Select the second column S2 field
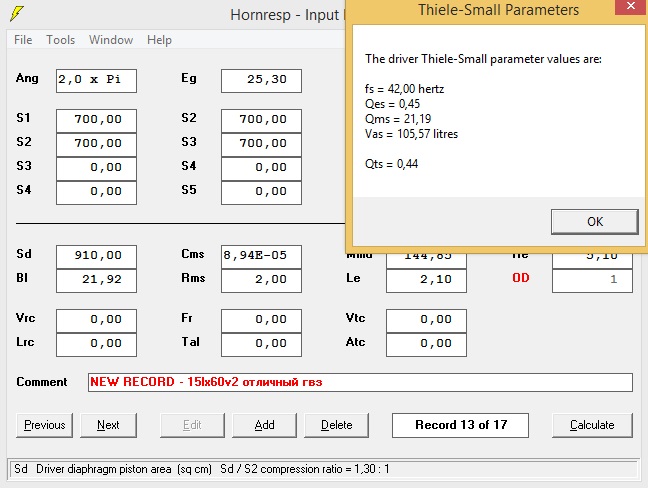Viewport: 648px width, 488px height. 261,121
